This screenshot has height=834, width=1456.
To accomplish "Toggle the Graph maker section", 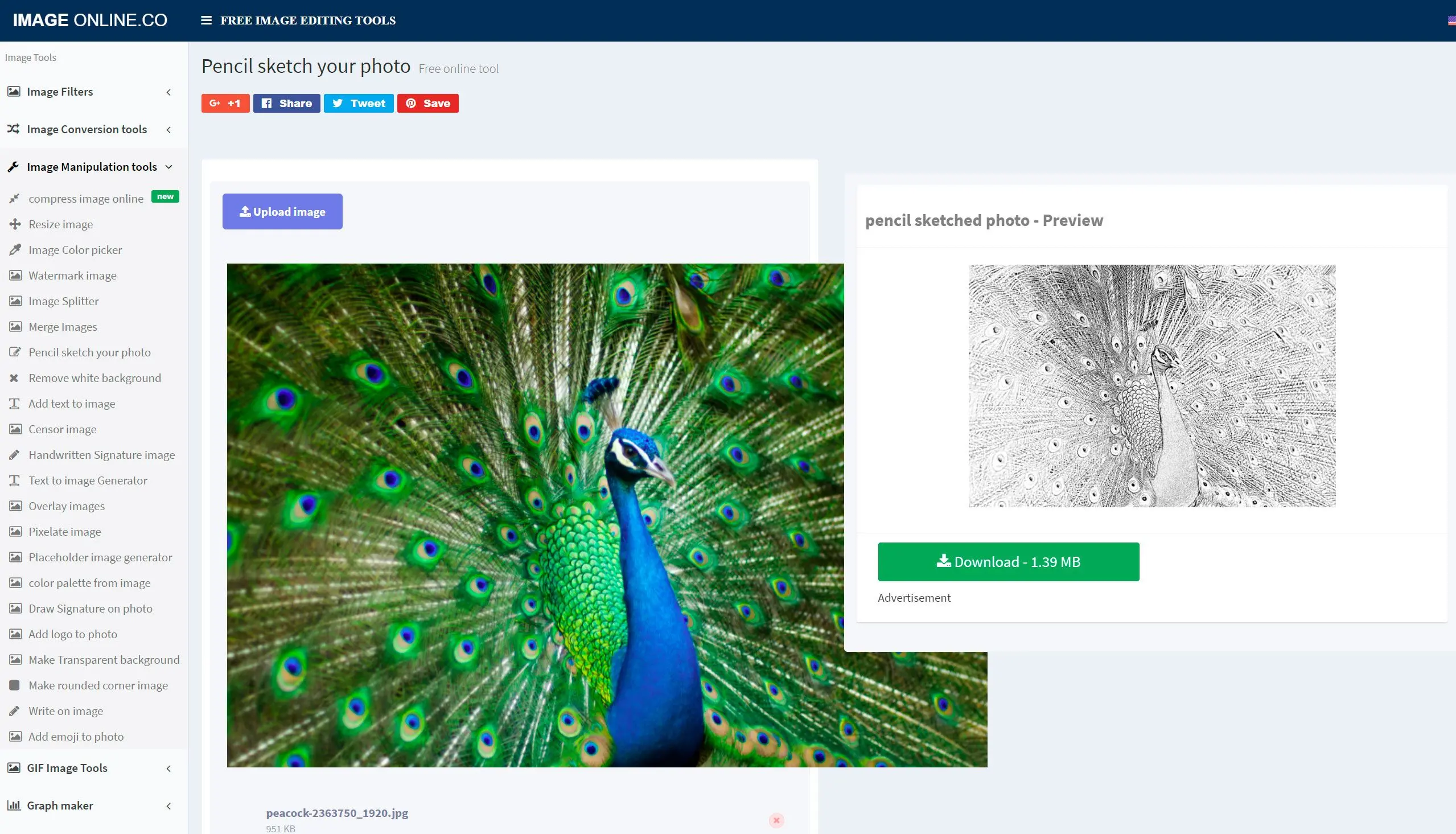I will [91, 805].
